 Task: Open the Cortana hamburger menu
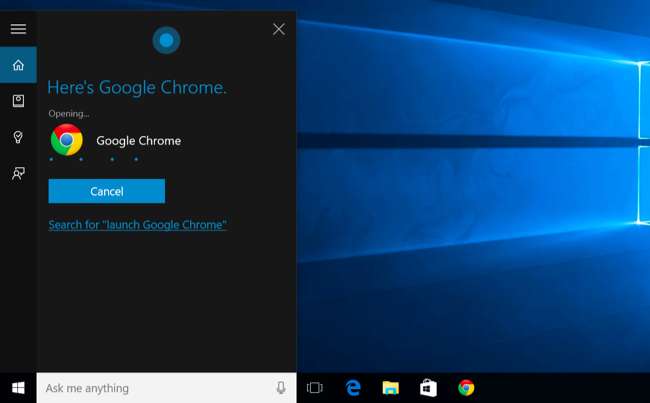pyautogui.click(x=18, y=29)
